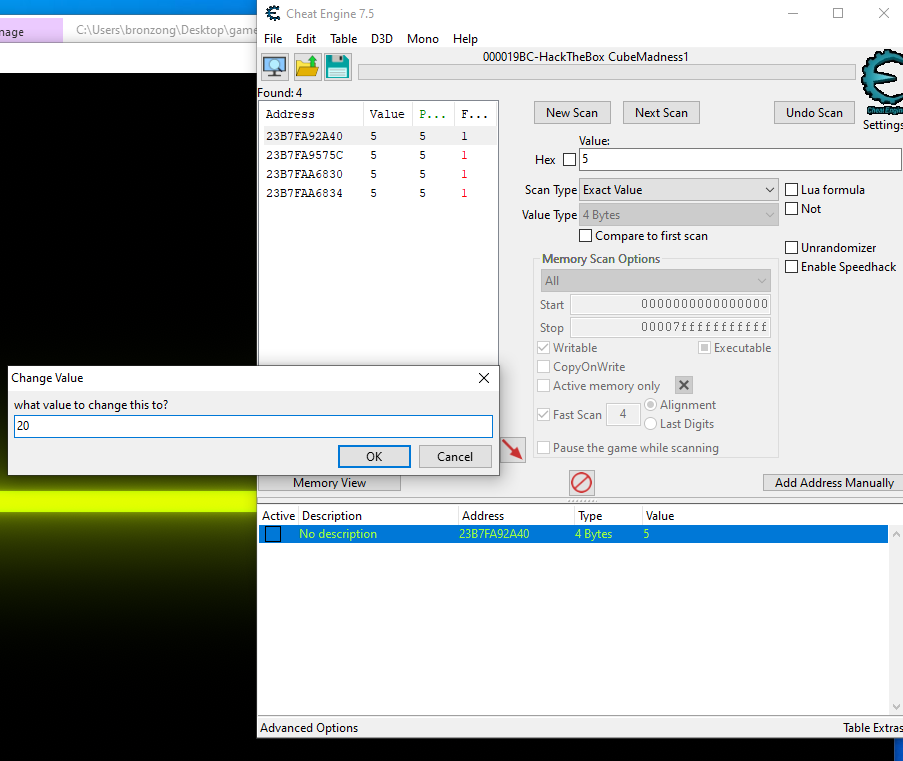
Task: Open the Table menu
Action: pyautogui.click(x=343, y=39)
